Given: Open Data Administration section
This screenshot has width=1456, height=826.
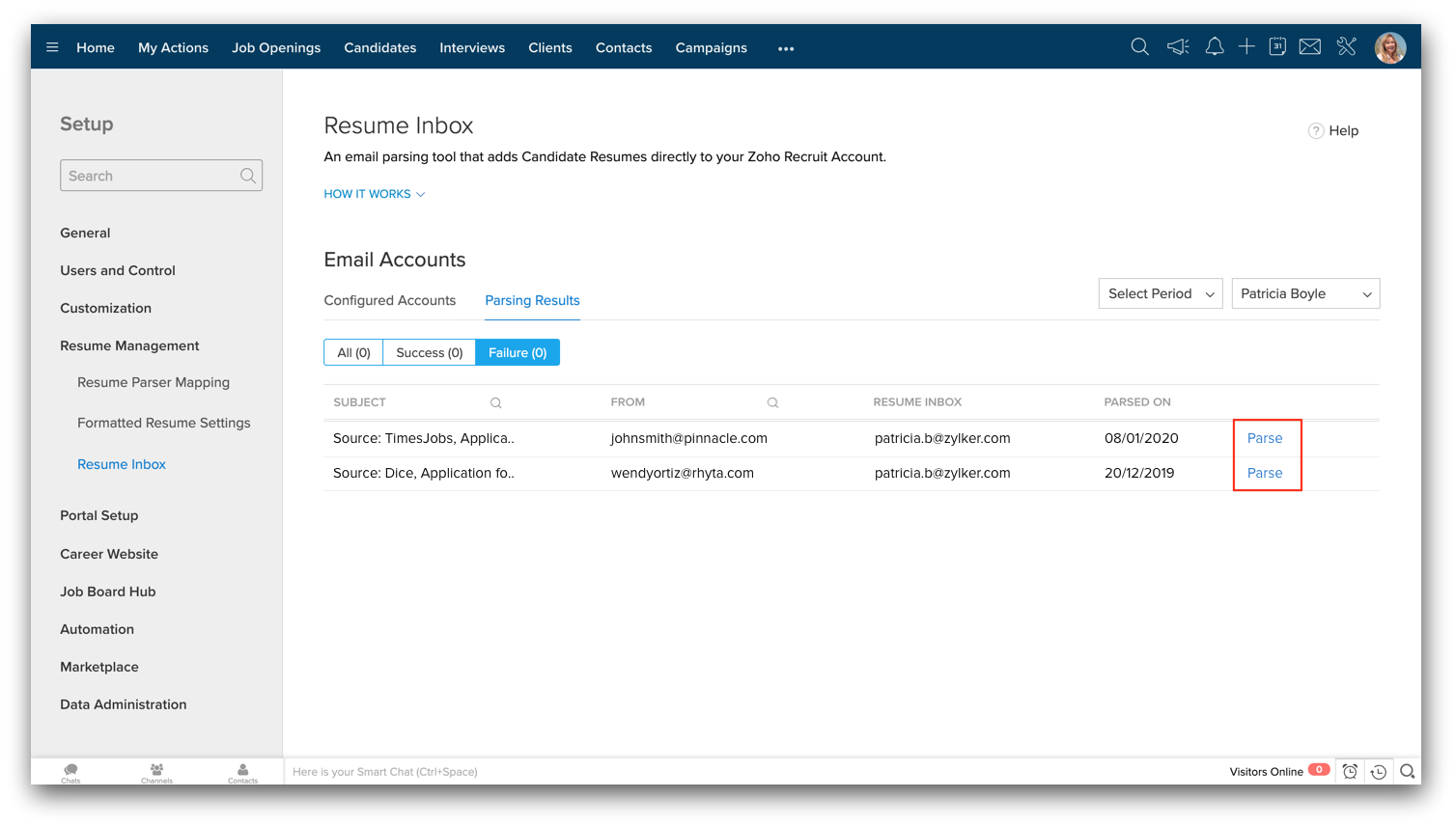Looking at the screenshot, I should click(124, 704).
